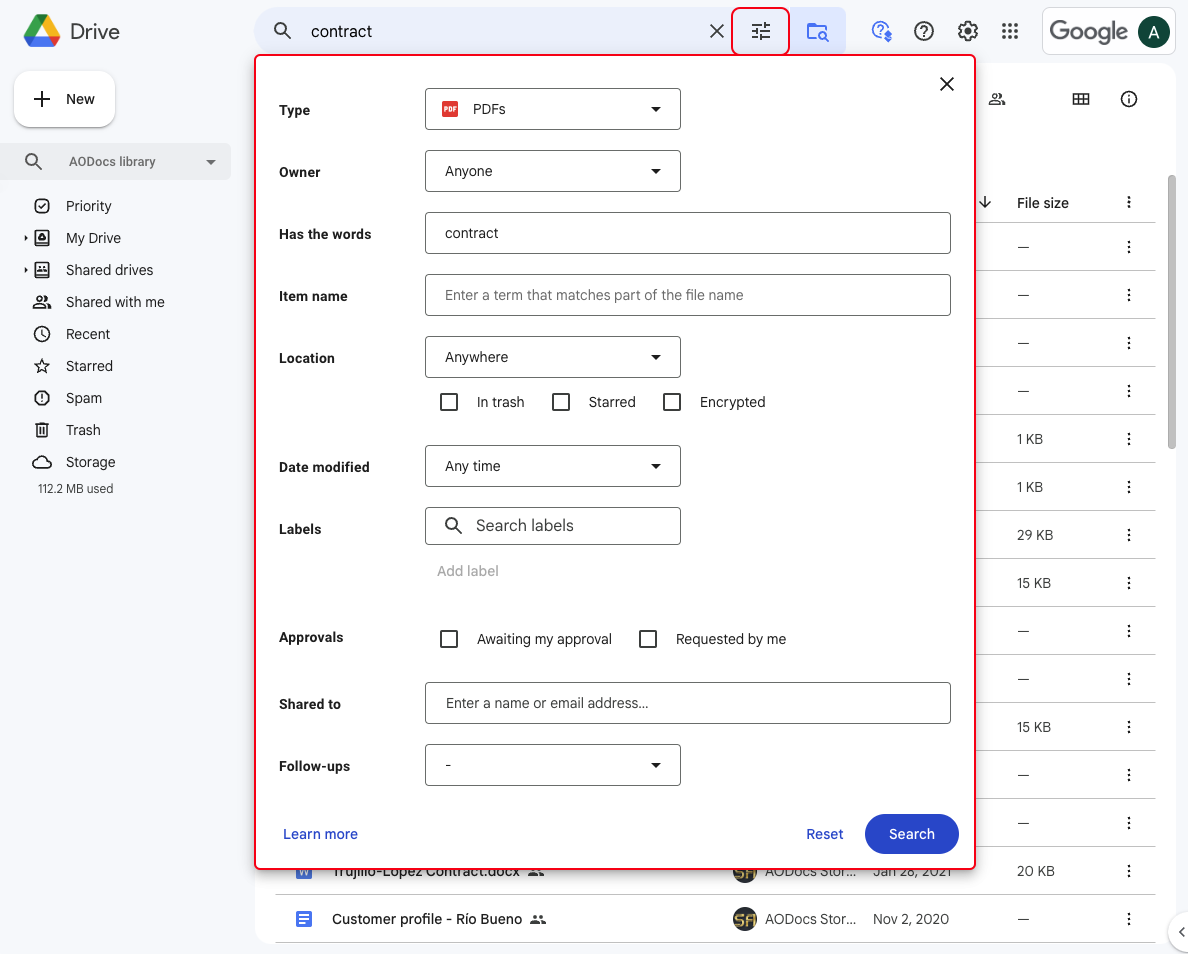Open the Customer profile - Río Bueno file

click(x=427, y=919)
